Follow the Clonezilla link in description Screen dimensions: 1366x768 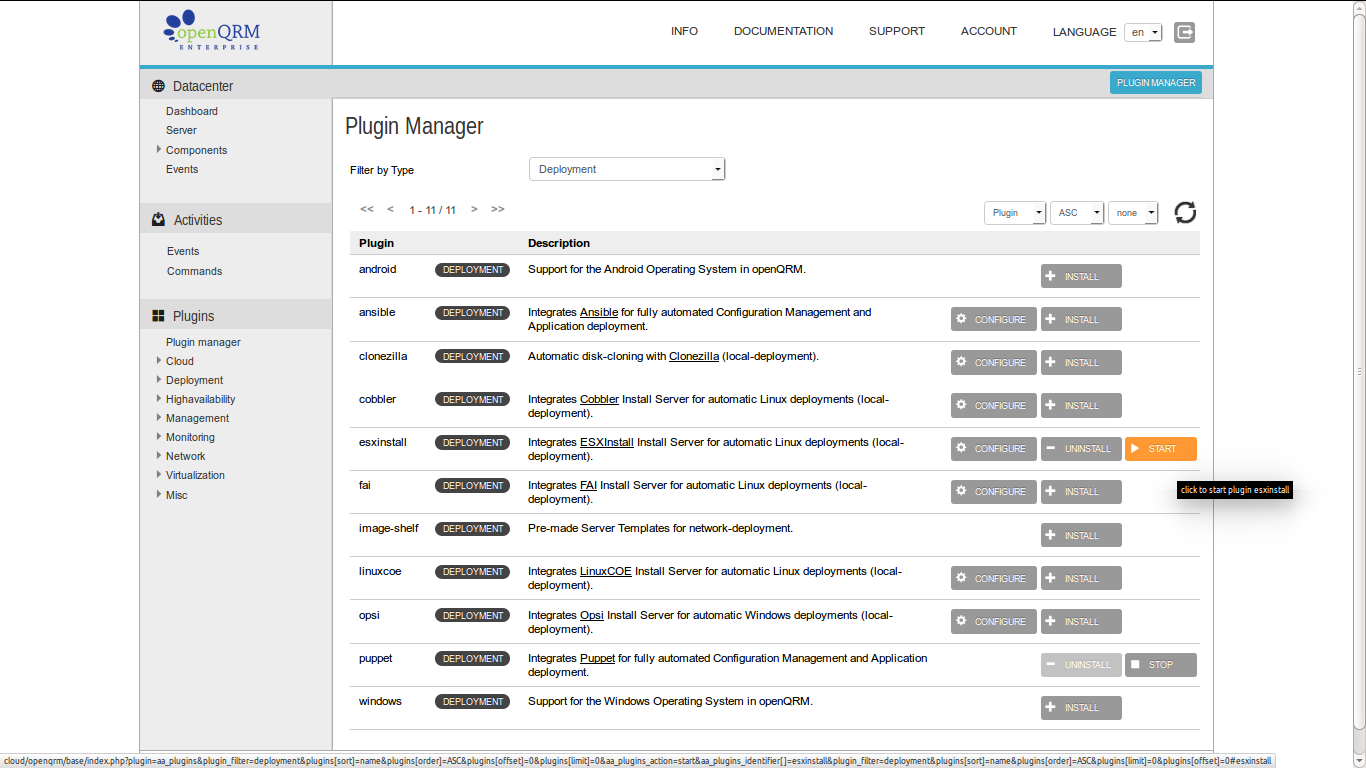pos(694,356)
